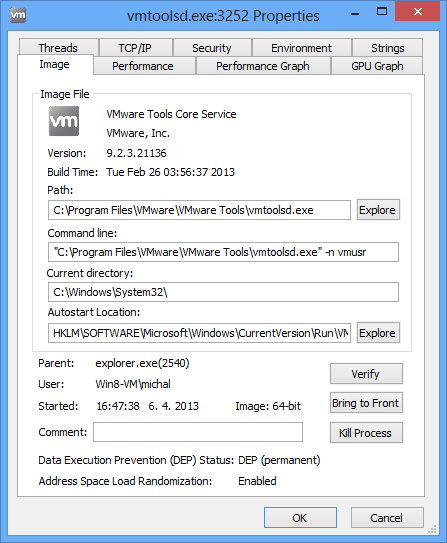Screen dimensions: 447x543
Task: Click the 'Enabled' Address Space Load Randomization value
Action: [257, 481]
